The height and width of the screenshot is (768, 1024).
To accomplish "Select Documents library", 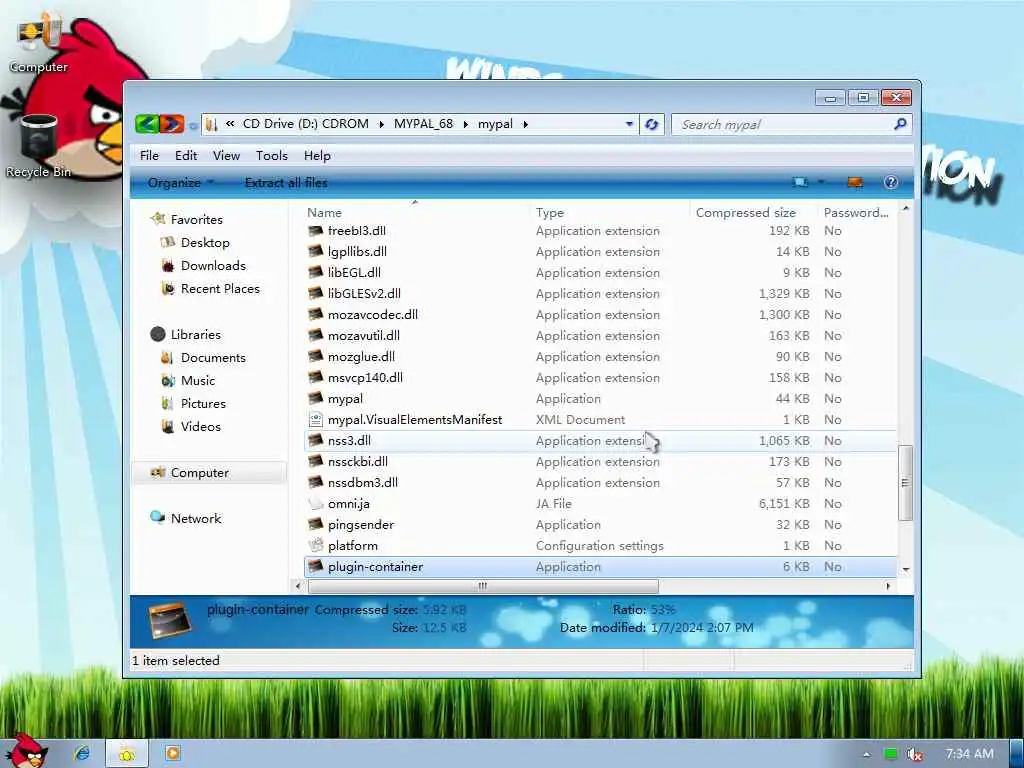I will pyautogui.click(x=213, y=358).
